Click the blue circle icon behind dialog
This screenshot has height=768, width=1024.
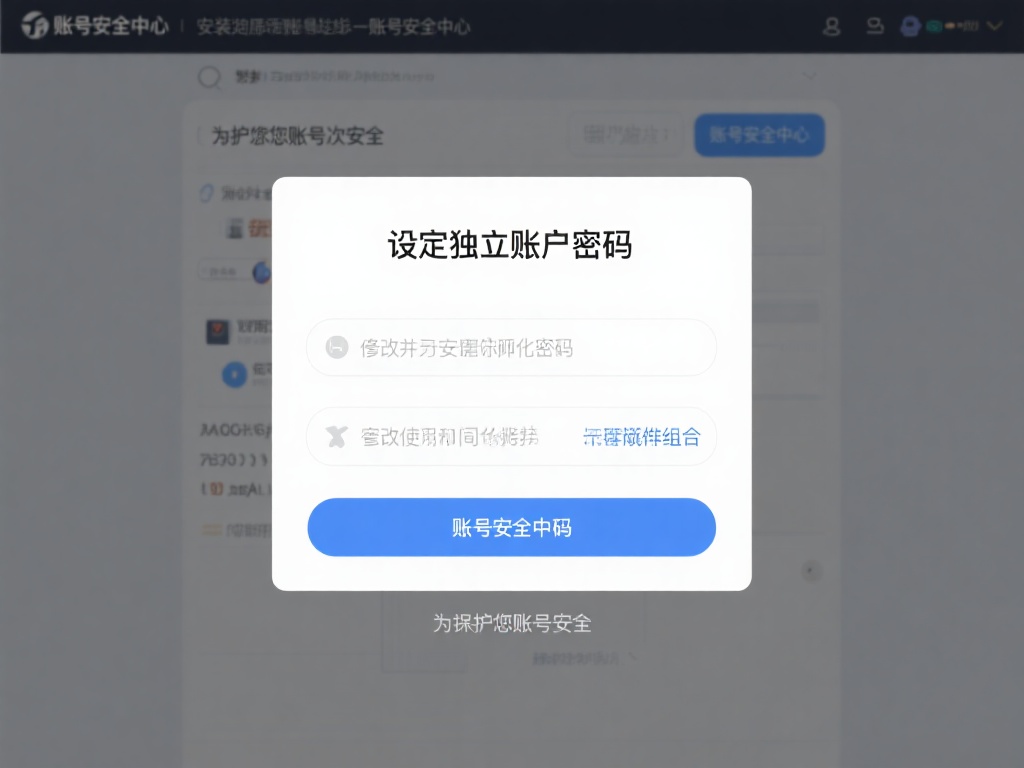[x=234, y=374]
